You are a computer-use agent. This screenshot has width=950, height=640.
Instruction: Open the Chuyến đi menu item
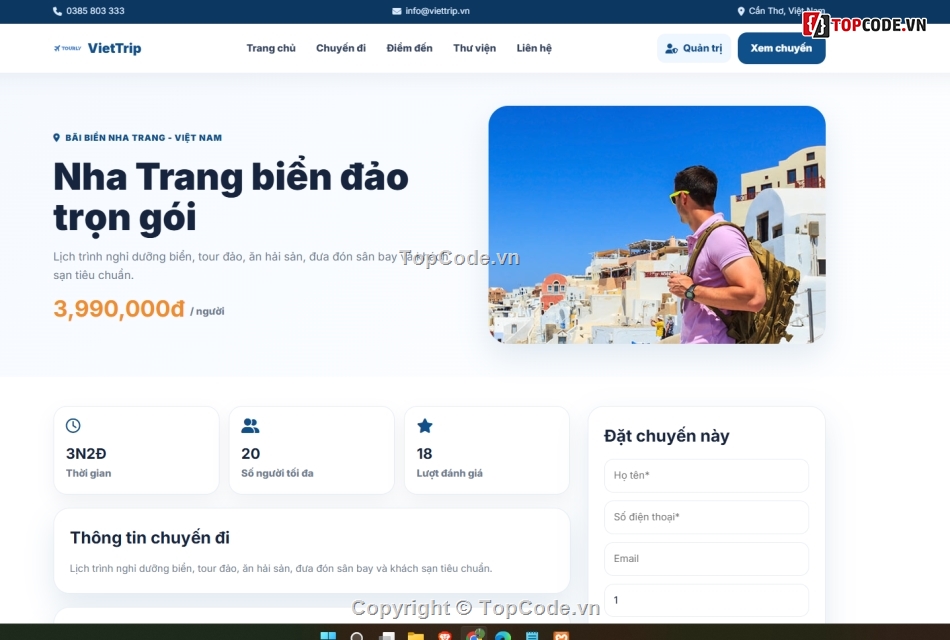click(x=340, y=48)
